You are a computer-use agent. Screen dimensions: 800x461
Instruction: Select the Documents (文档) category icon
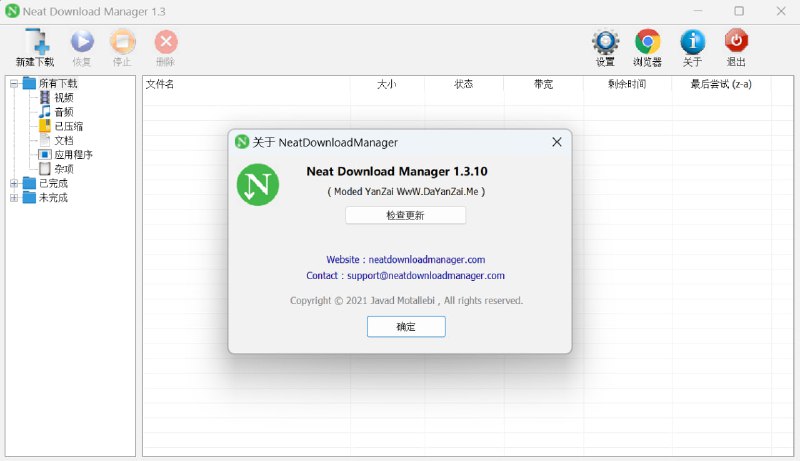(45, 140)
